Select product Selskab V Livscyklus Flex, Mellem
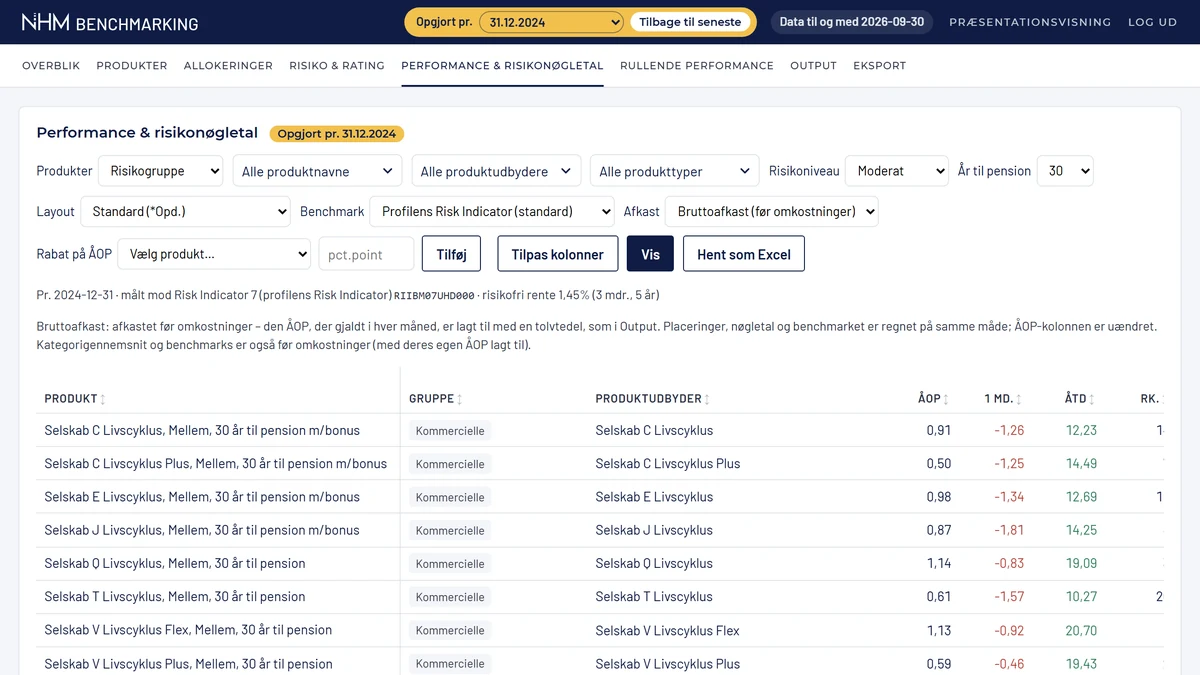This screenshot has height=675, width=1200. click(x=188, y=630)
